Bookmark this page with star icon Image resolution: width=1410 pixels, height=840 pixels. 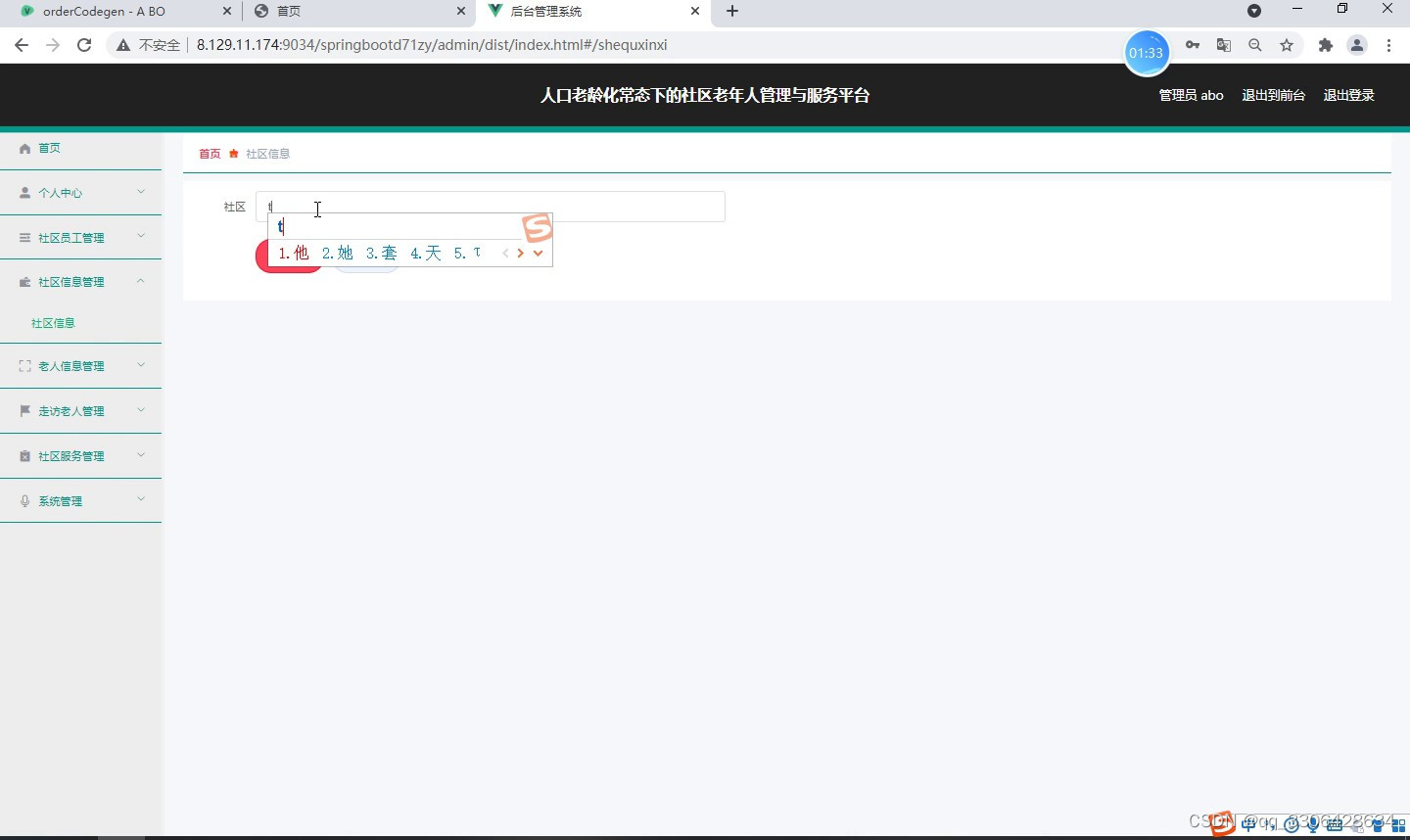coord(1287,45)
